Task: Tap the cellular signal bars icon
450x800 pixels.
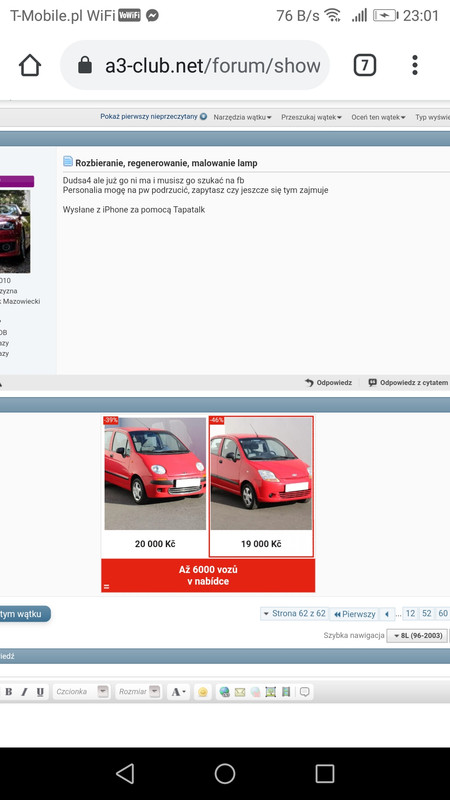Action: tap(359, 15)
